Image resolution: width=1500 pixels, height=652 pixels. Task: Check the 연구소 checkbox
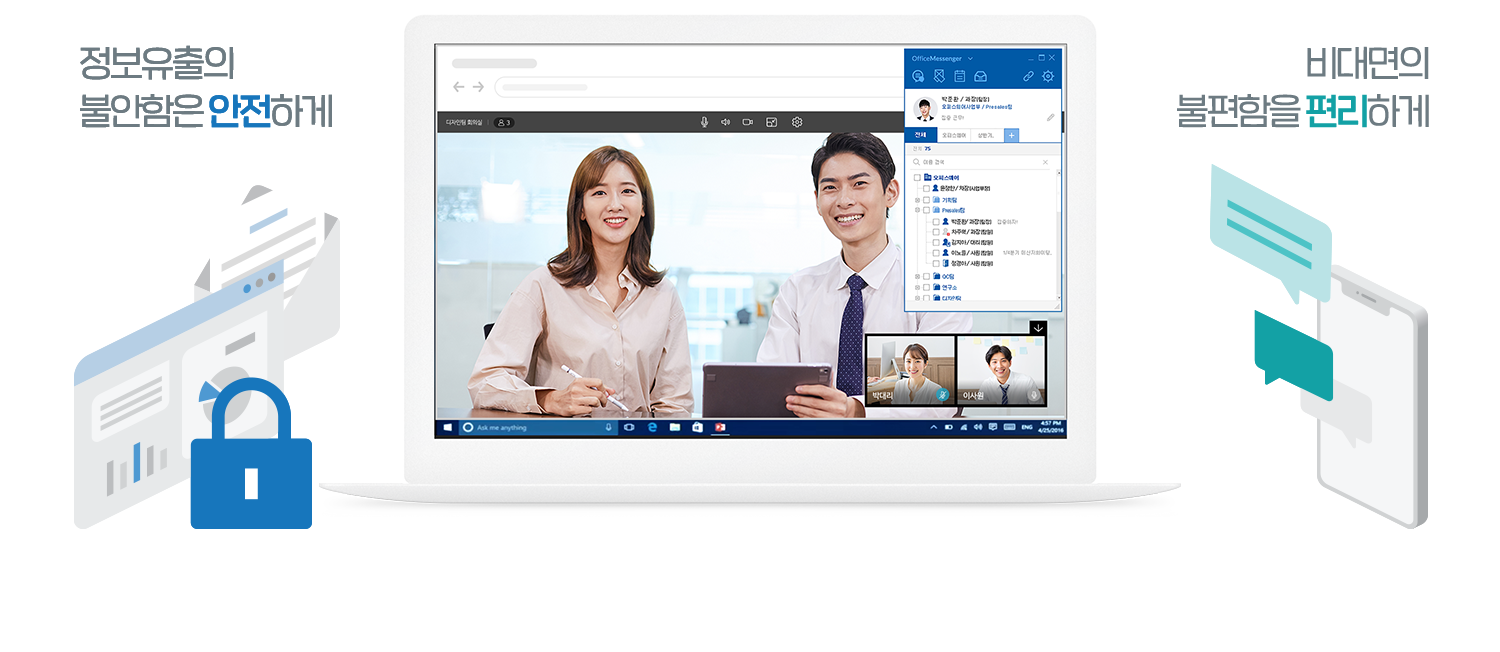927,287
